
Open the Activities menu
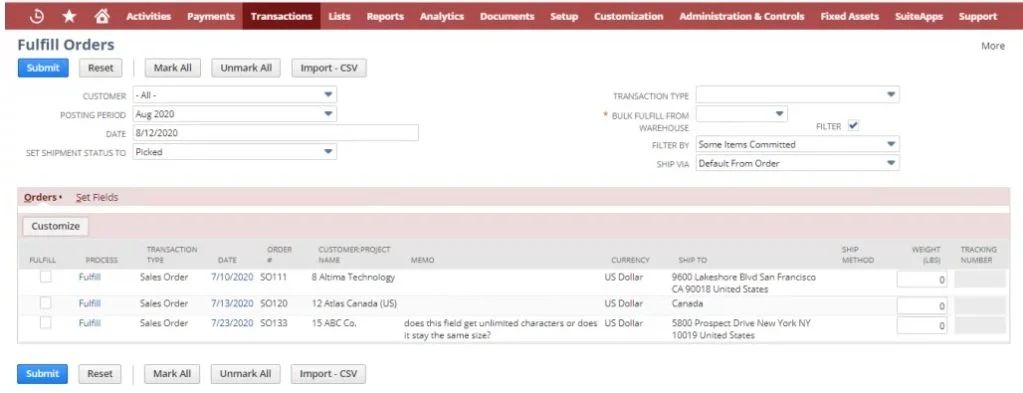point(148,16)
